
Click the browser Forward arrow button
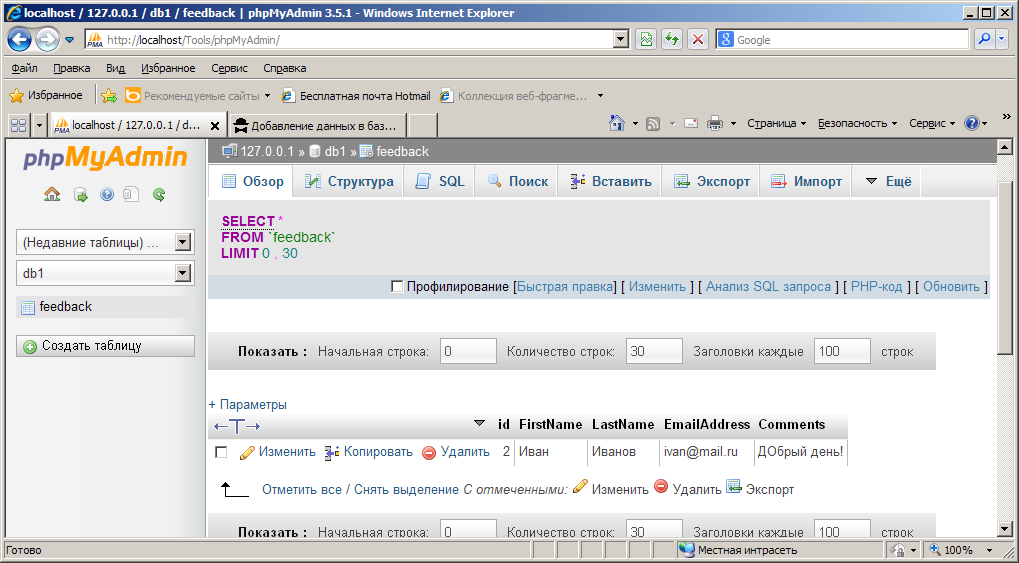point(47,40)
